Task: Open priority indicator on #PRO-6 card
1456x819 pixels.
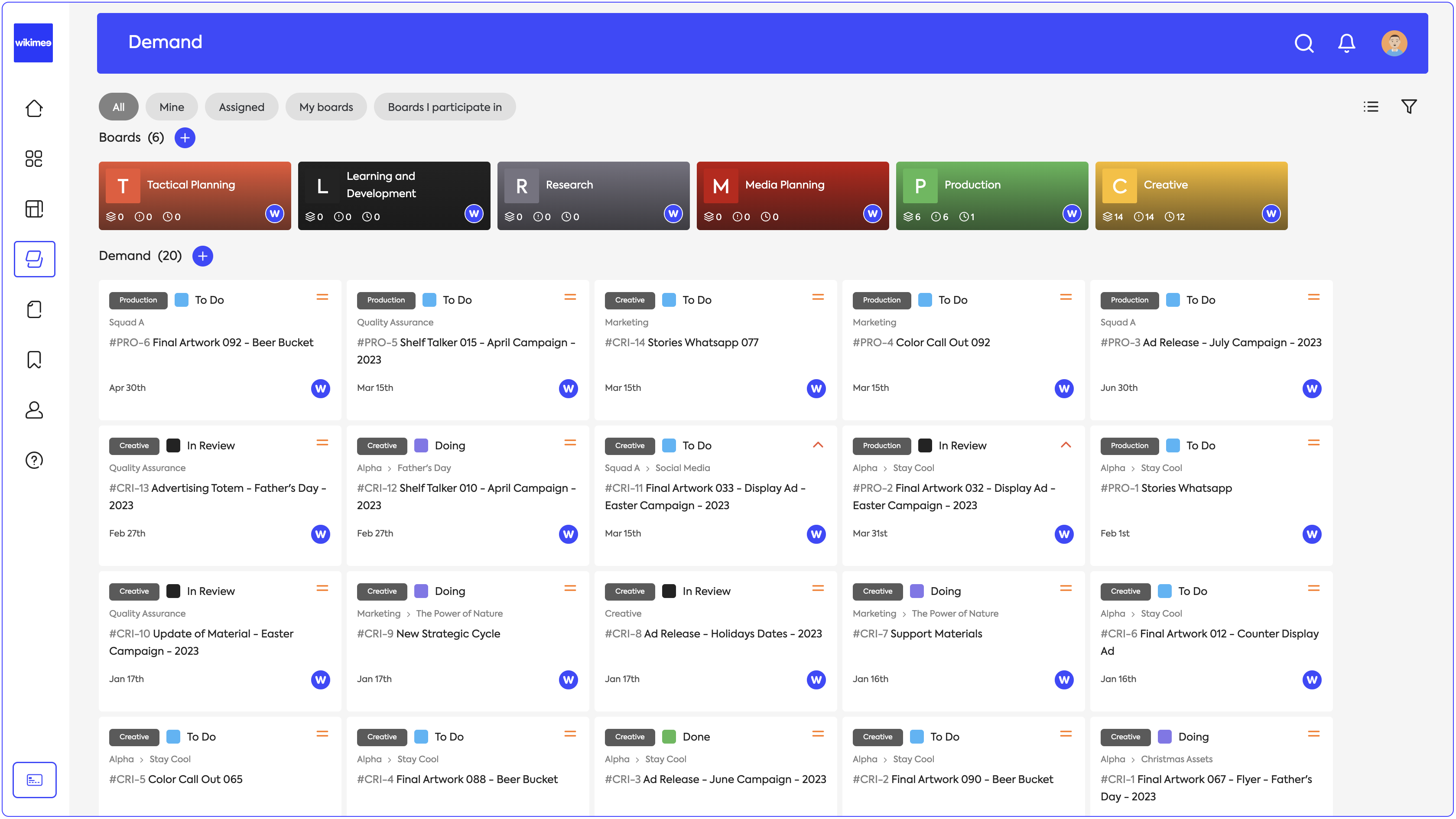Action: pyautogui.click(x=322, y=297)
